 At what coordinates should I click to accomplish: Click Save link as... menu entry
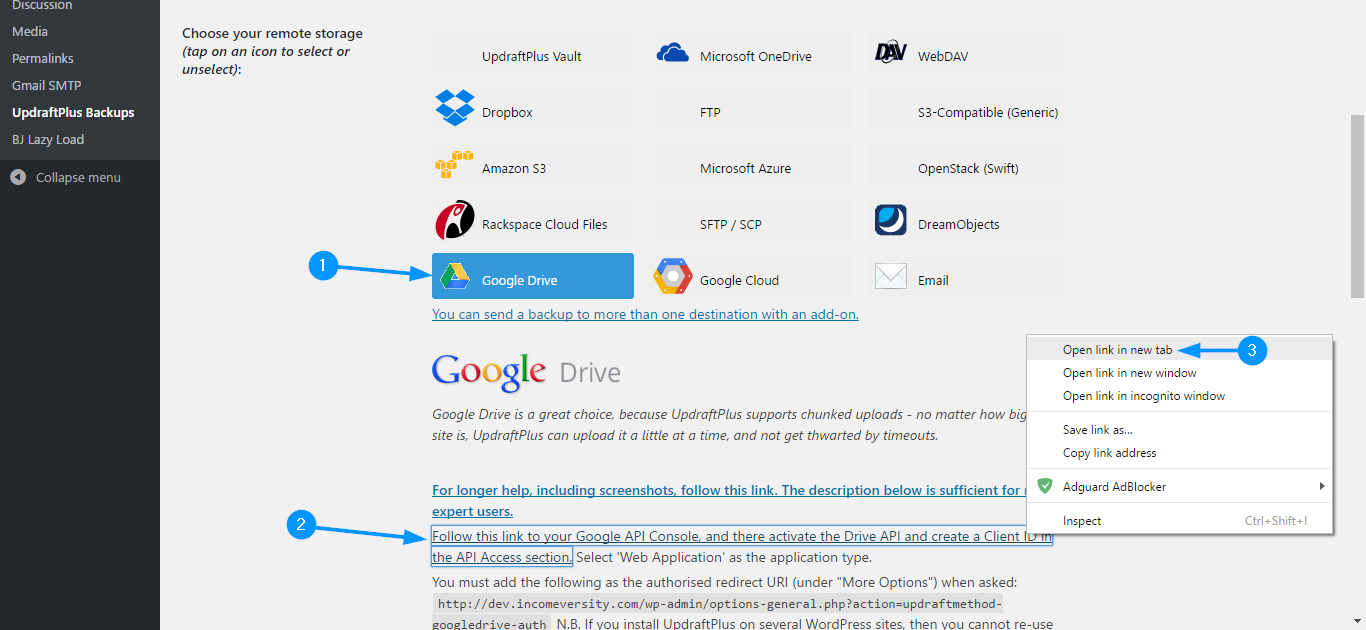pyautogui.click(x=1180, y=430)
